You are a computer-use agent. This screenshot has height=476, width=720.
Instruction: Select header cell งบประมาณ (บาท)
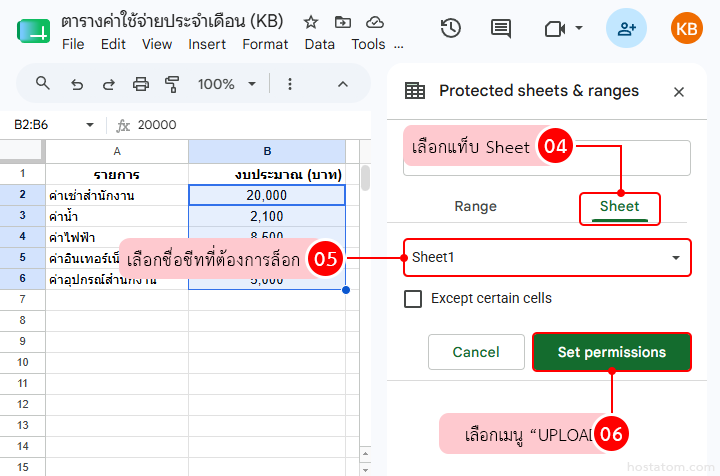[x=267, y=174]
